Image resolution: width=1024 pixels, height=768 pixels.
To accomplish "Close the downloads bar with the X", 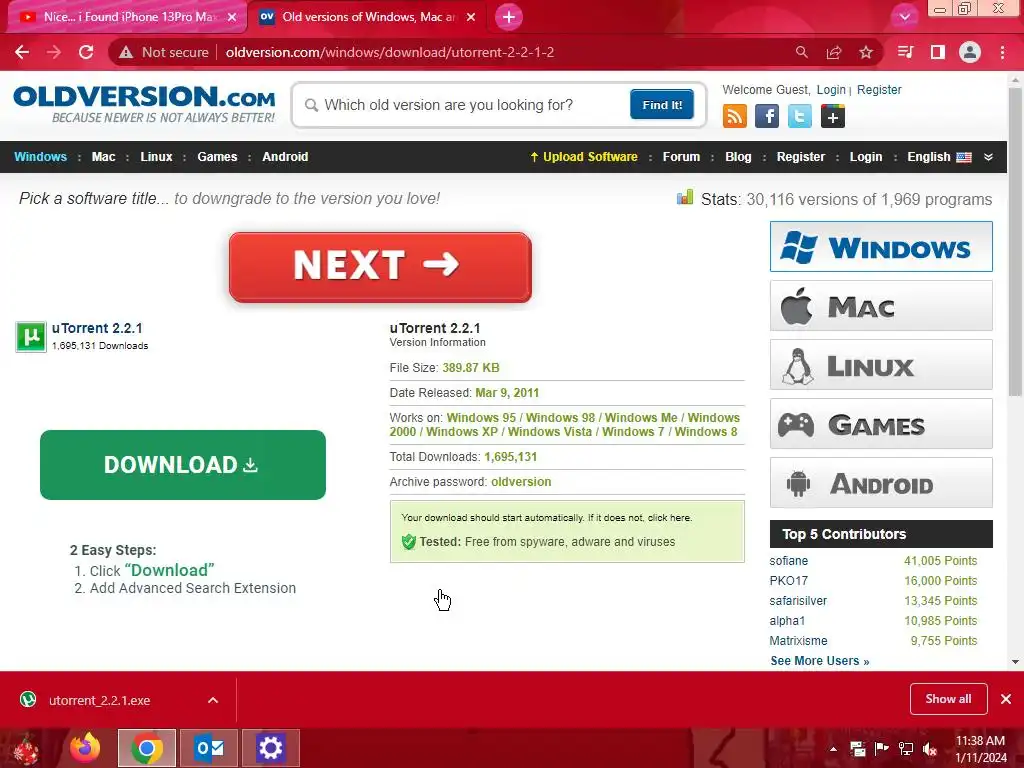I will coord(1006,699).
